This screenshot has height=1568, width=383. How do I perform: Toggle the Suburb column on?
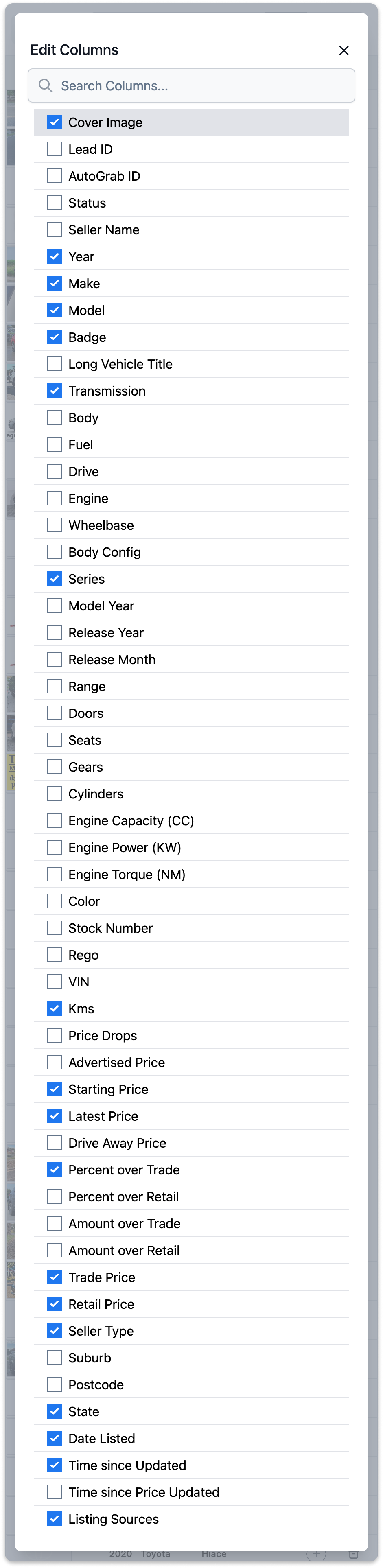tap(55, 1357)
